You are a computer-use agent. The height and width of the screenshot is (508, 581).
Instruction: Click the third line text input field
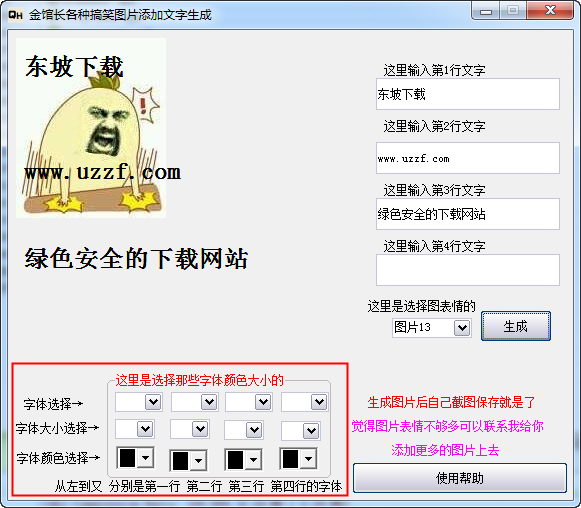[468, 214]
